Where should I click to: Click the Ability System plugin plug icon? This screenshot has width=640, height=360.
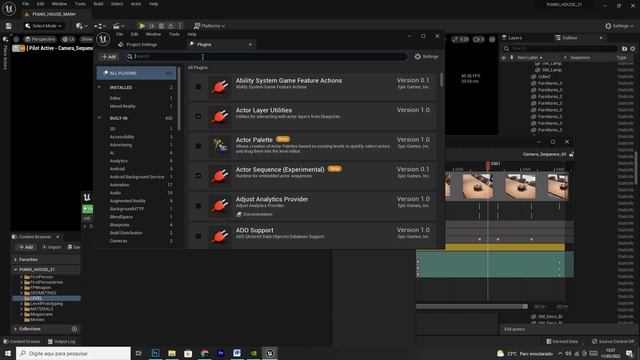(x=220, y=87)
